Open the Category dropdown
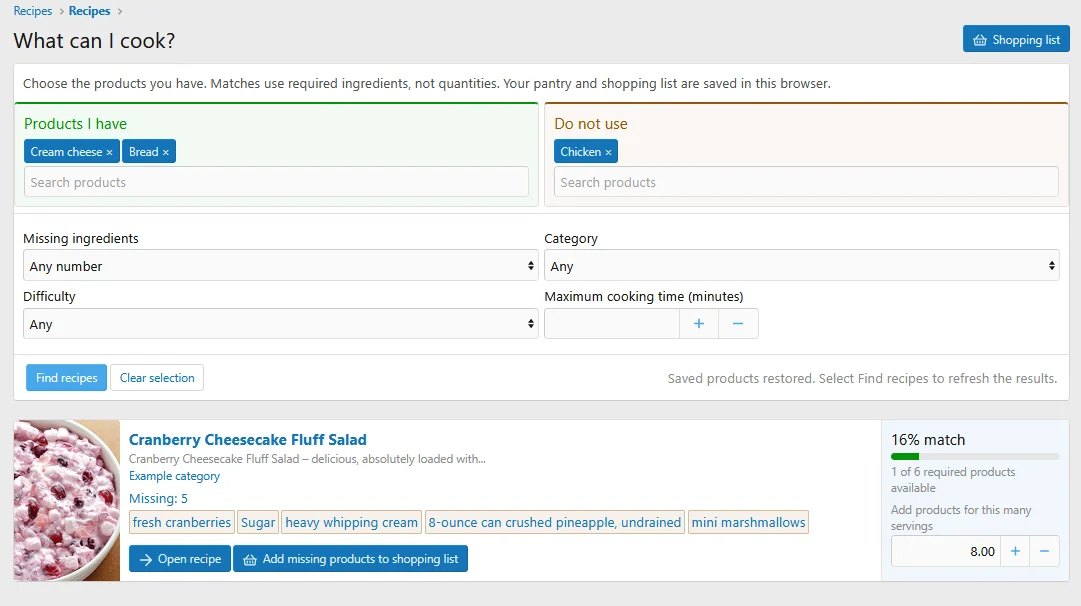Image resolution: width=1081 pixels, height=606 pixels. (801, 266)
